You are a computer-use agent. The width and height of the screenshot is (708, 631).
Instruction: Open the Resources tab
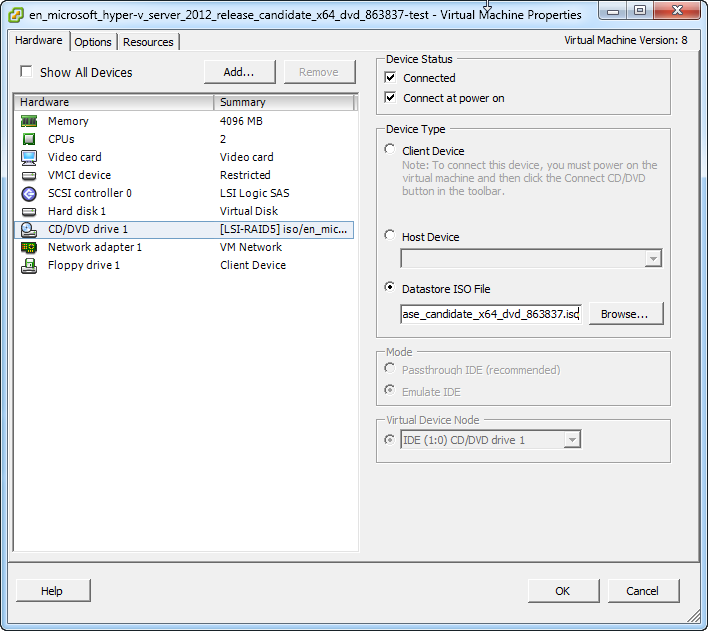tap(148, 42)
